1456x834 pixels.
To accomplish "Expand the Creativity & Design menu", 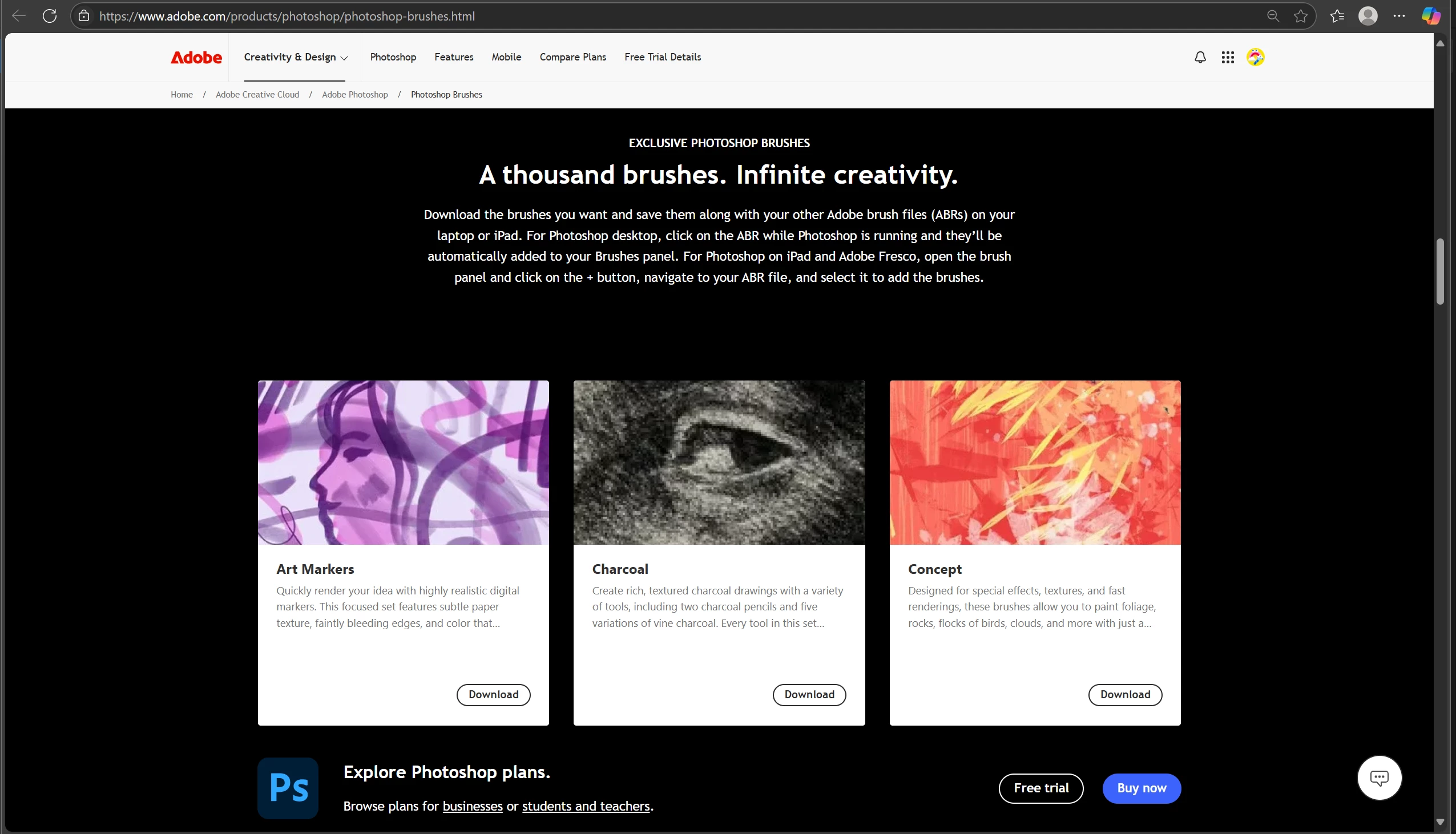I will tap(296, 57).
